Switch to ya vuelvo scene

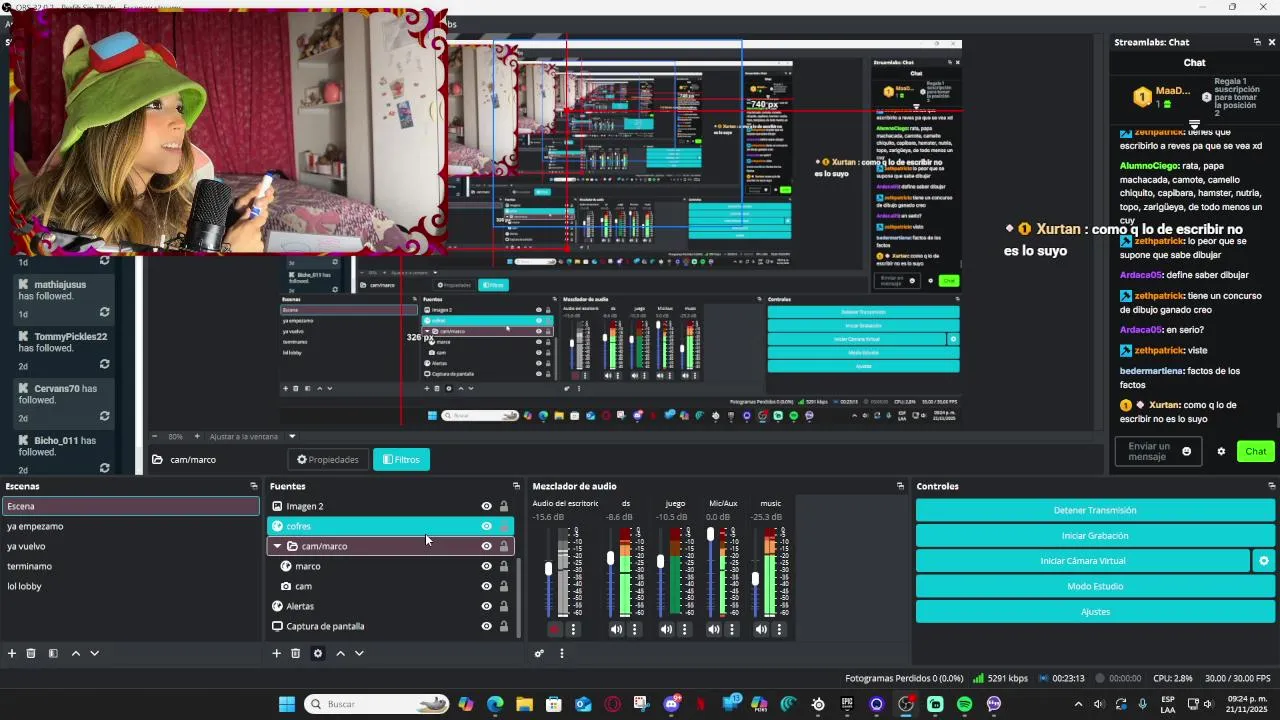[131, 546]
